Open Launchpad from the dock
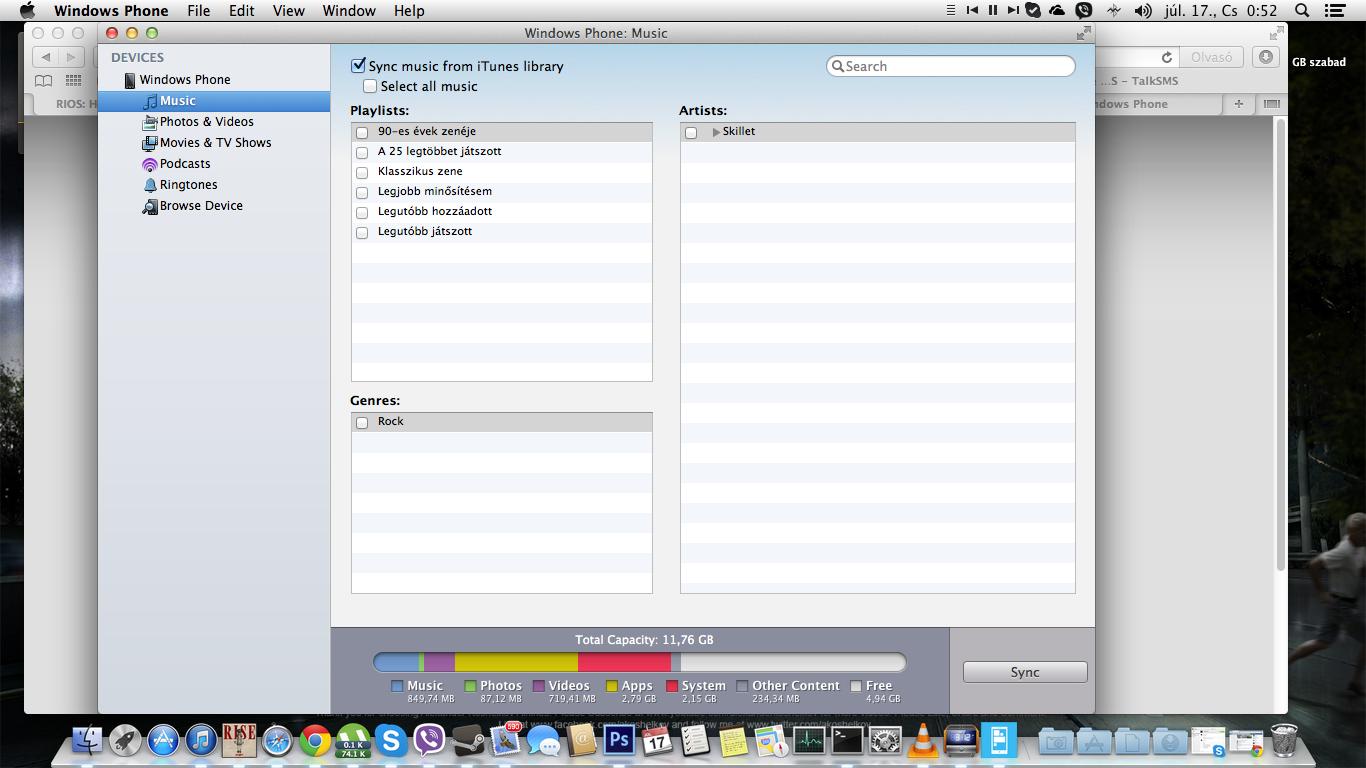 (125, 740)
